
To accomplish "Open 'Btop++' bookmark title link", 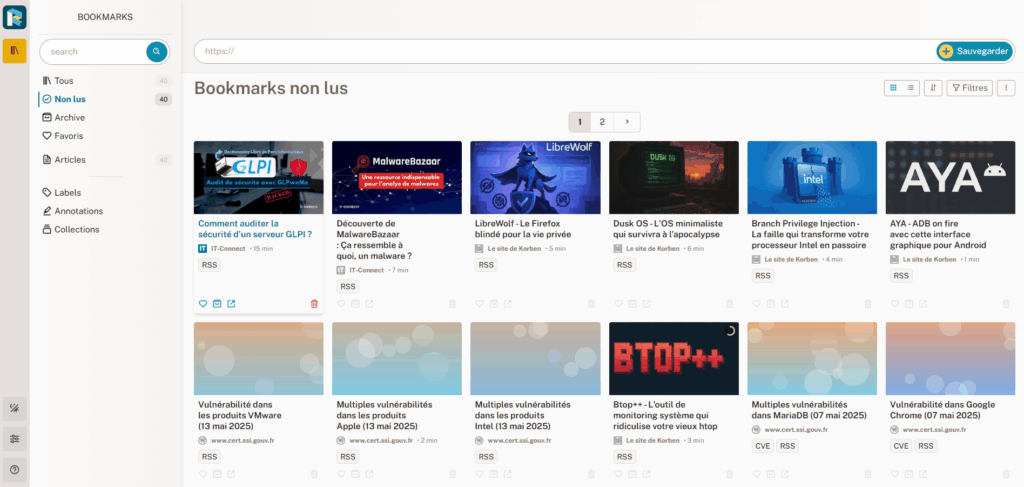I will [665, 415].
